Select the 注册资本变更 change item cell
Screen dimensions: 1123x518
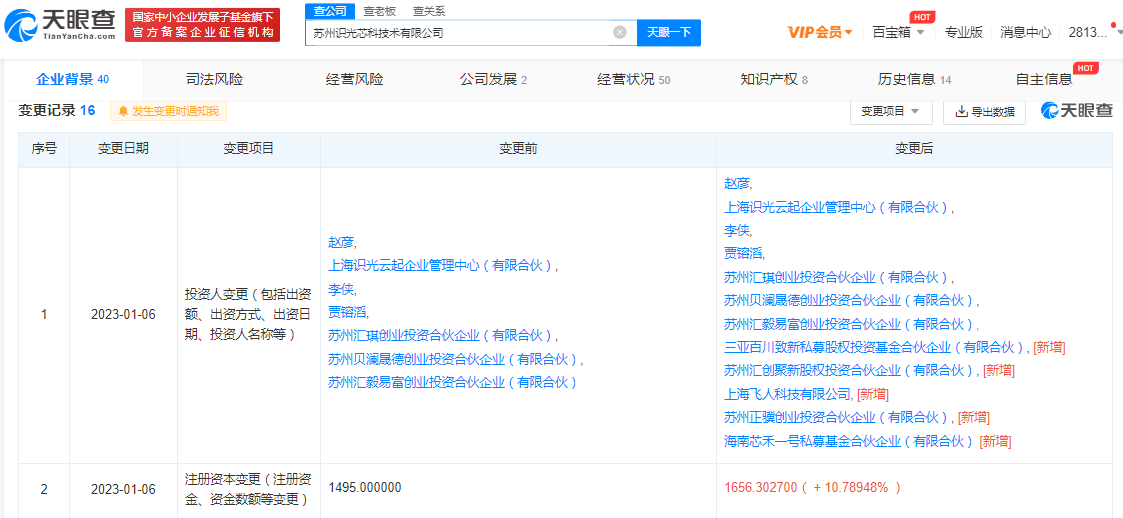click(x=249, y=489)
